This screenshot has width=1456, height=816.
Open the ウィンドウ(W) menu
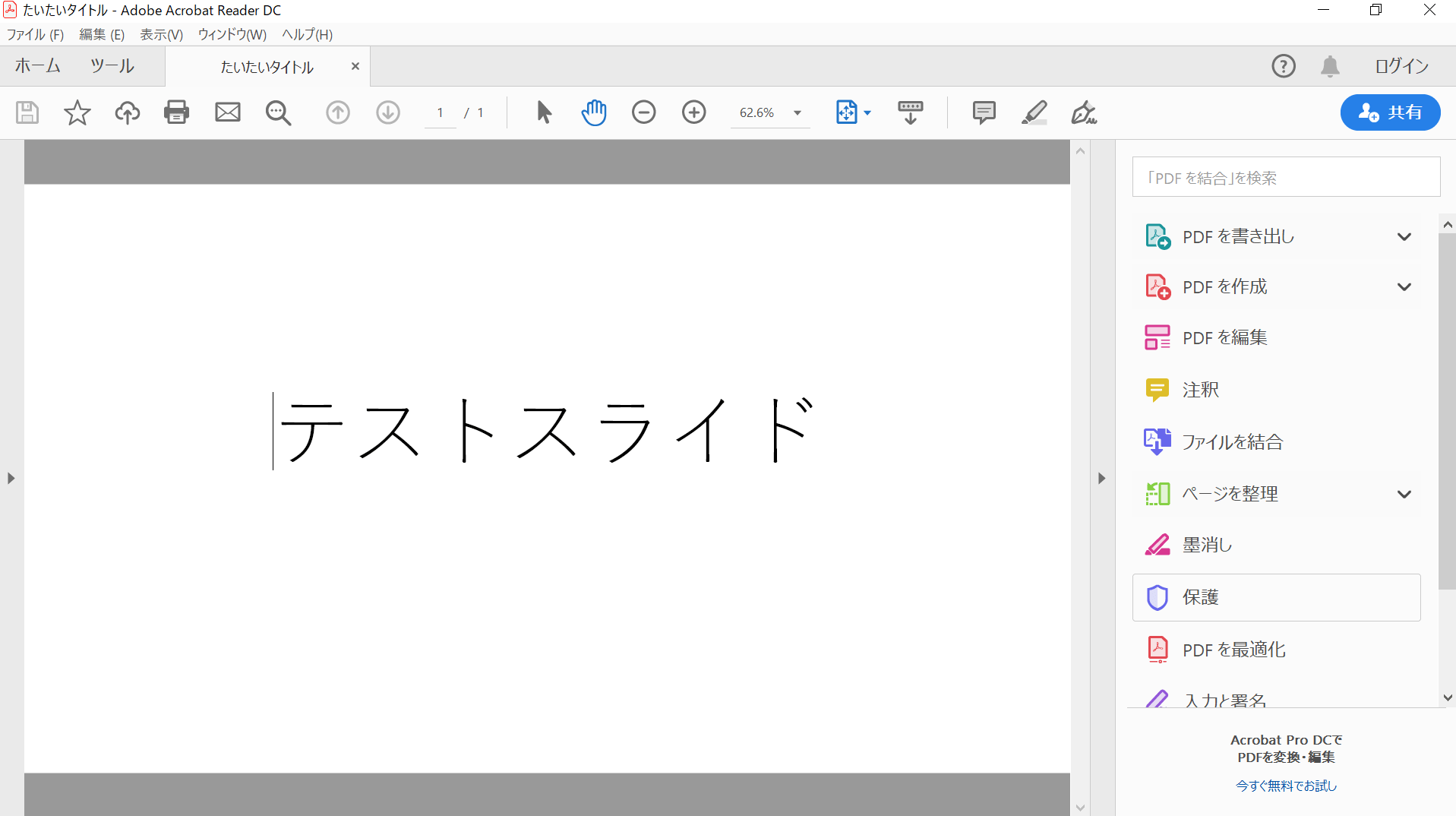pyautogui.click(x=232, y=34)
